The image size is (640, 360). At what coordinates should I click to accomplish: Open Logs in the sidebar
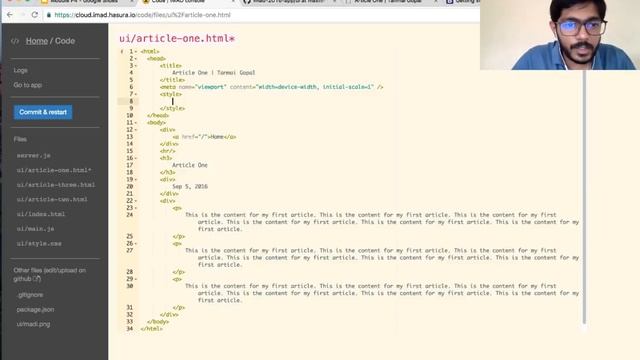tap(20, 70)
